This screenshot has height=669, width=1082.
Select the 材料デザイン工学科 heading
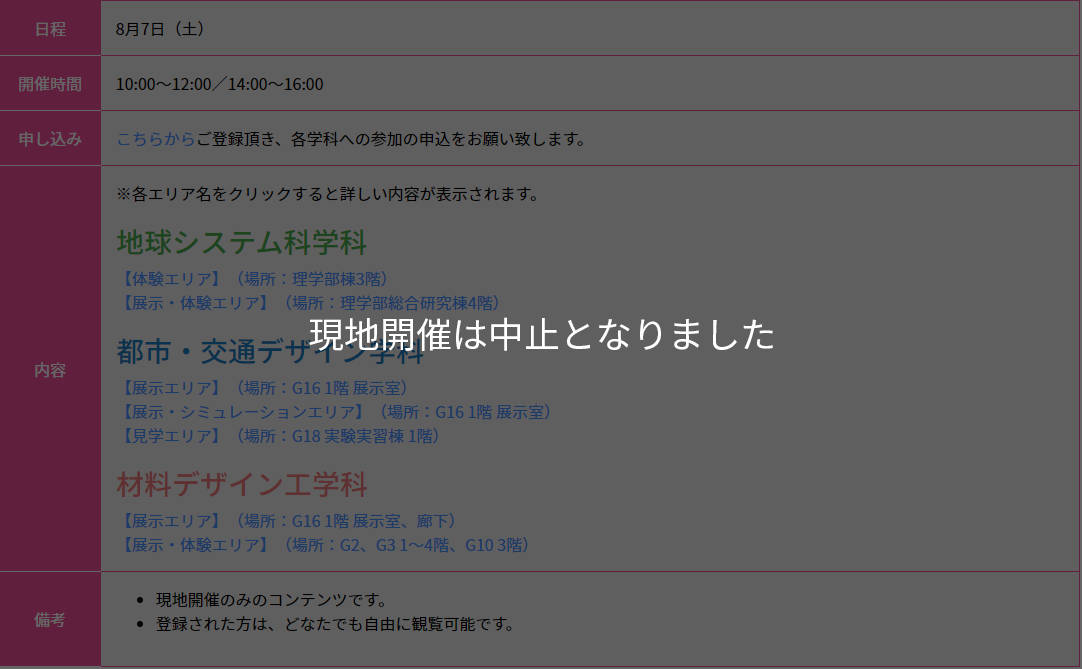[x=242, y=485]
